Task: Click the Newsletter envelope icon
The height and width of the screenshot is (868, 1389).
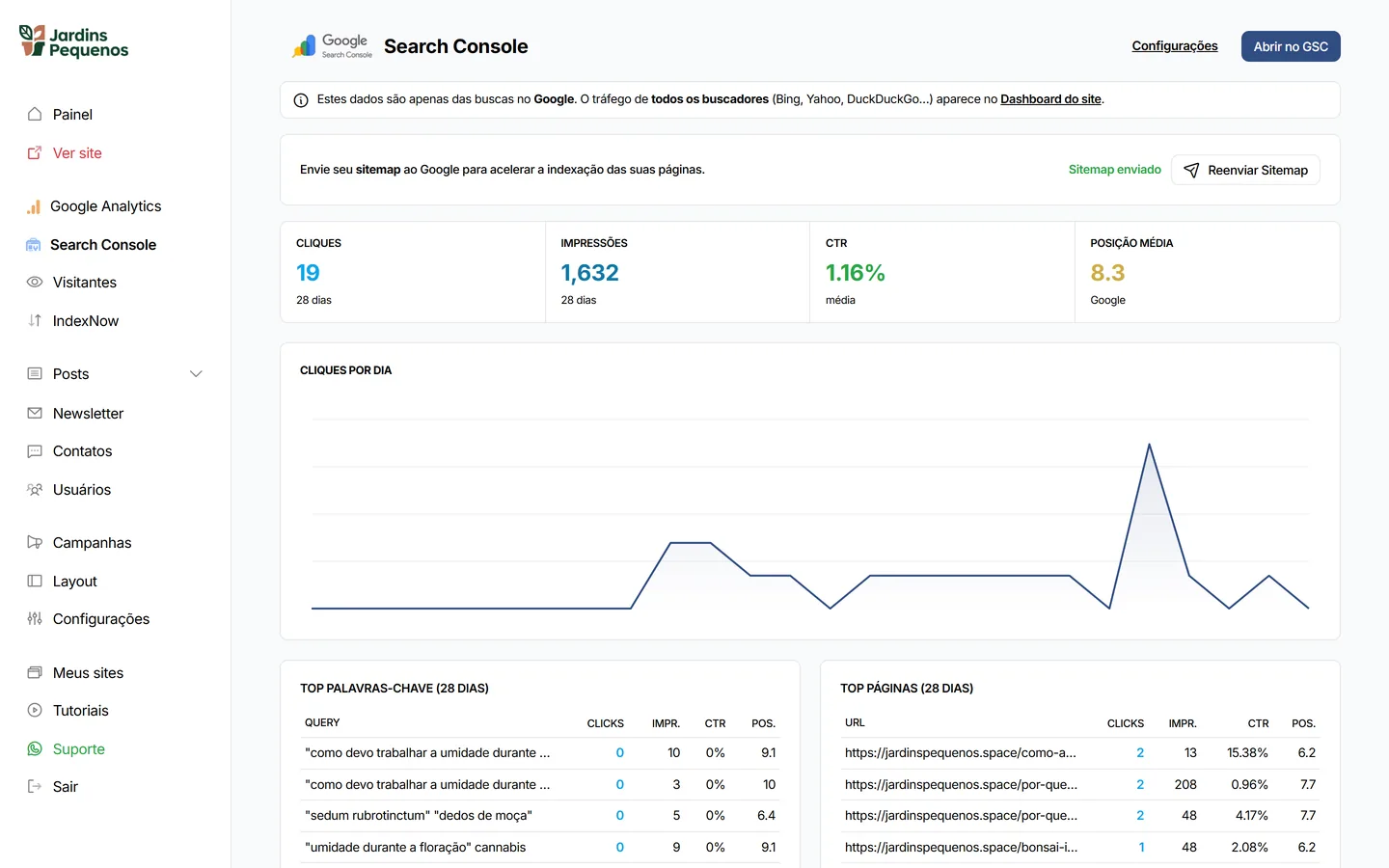Action: (x=35, y=413)
